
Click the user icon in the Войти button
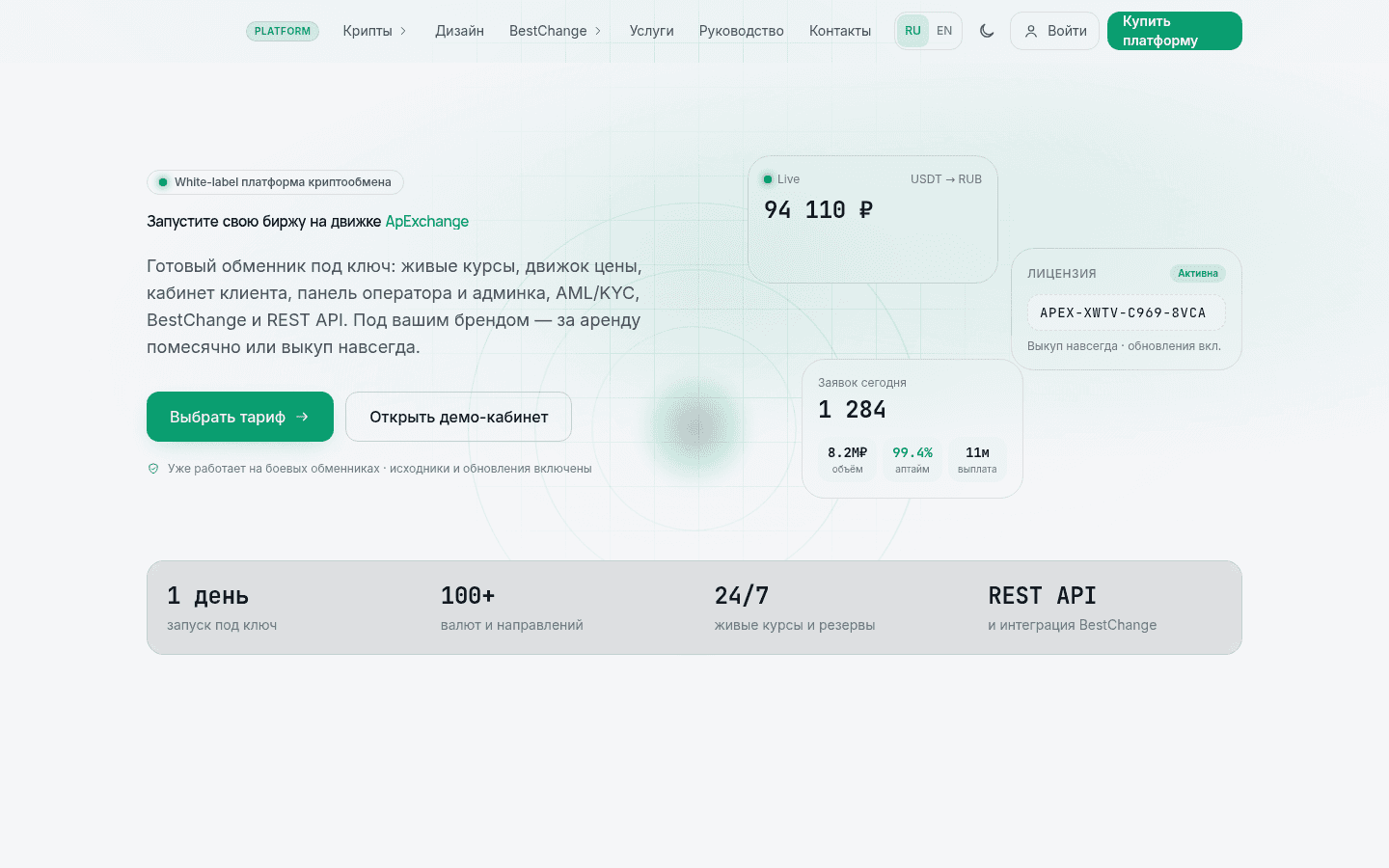point(1031,31)
